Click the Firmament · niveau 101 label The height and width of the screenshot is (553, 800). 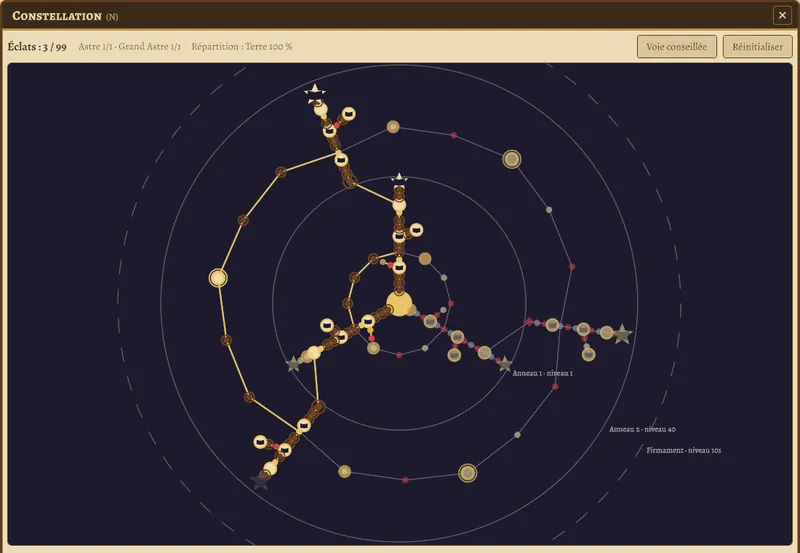click(x=684, y=450)
